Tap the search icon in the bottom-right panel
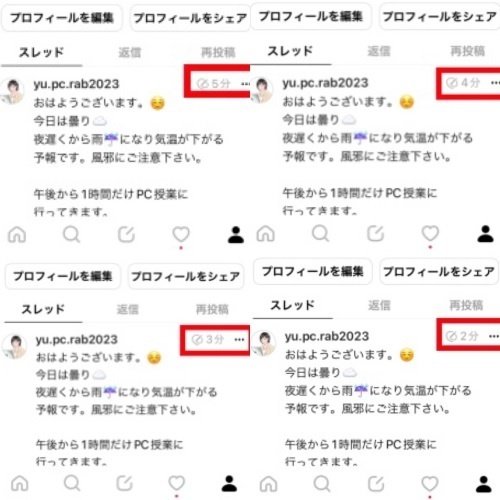 pos(322,484)
